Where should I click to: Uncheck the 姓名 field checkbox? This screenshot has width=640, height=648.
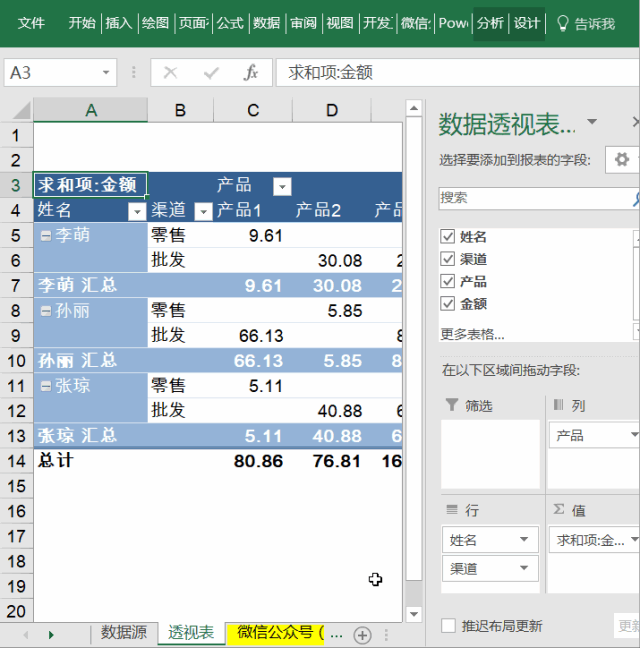[x=448, y=237]
